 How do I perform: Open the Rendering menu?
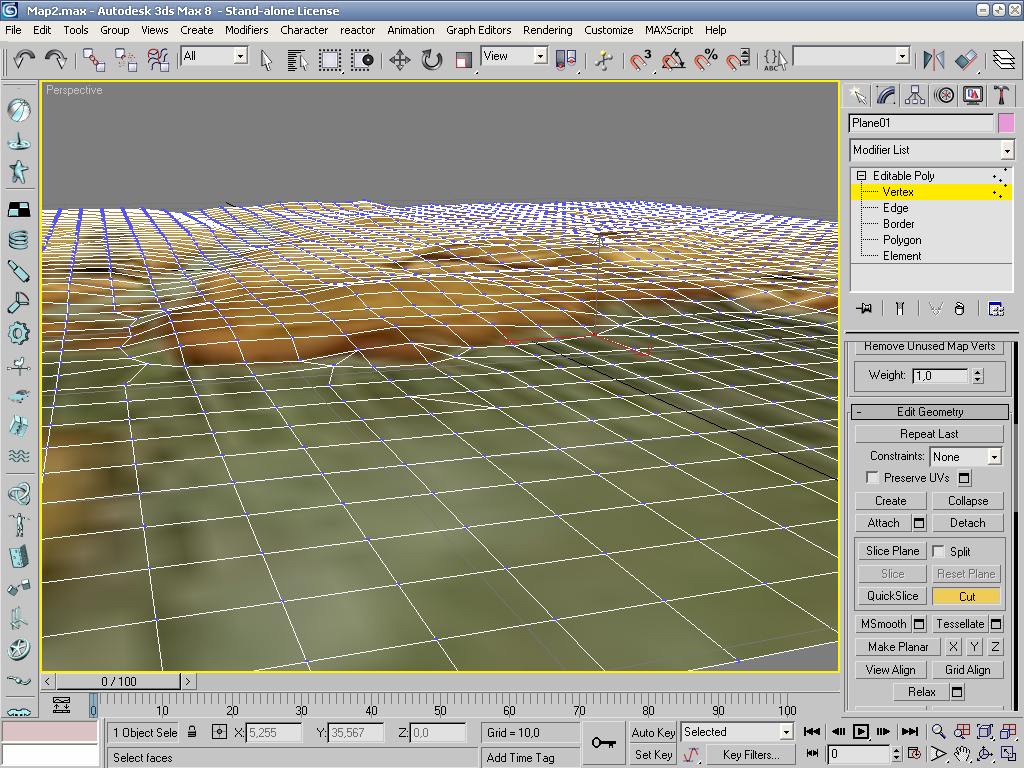(x=547, y=30)
